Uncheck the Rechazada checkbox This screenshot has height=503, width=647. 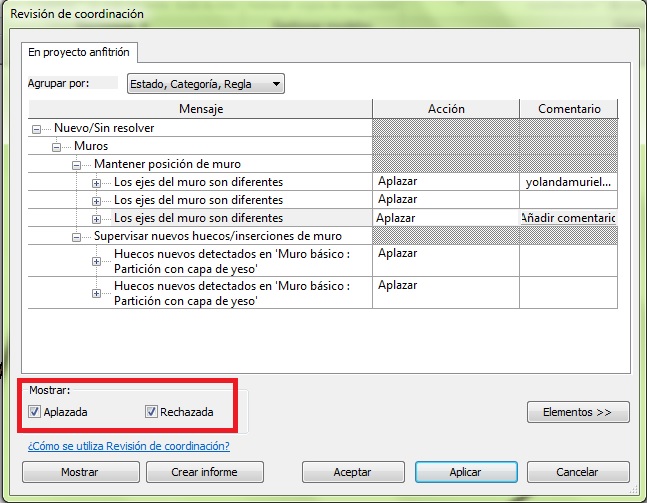pyautogui.click(x=152, y=411)
